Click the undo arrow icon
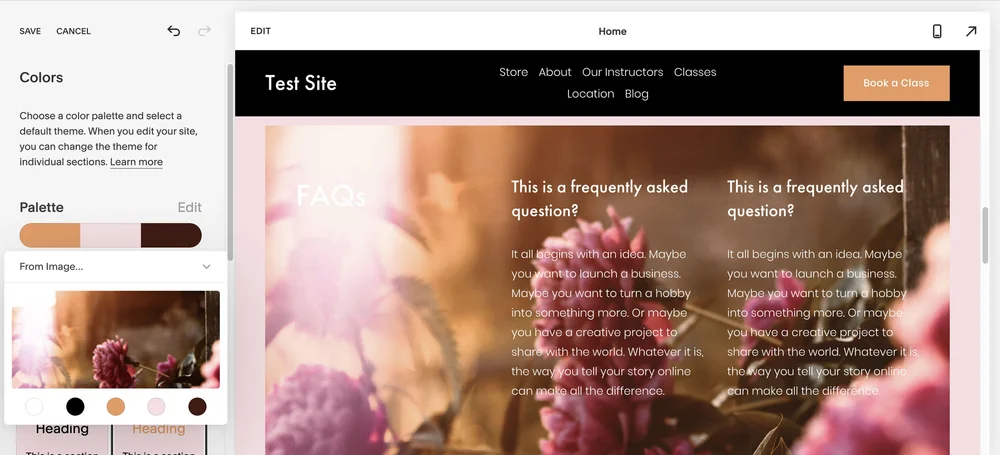This screenshot has width=1000, height=455. tap(173, 31)
